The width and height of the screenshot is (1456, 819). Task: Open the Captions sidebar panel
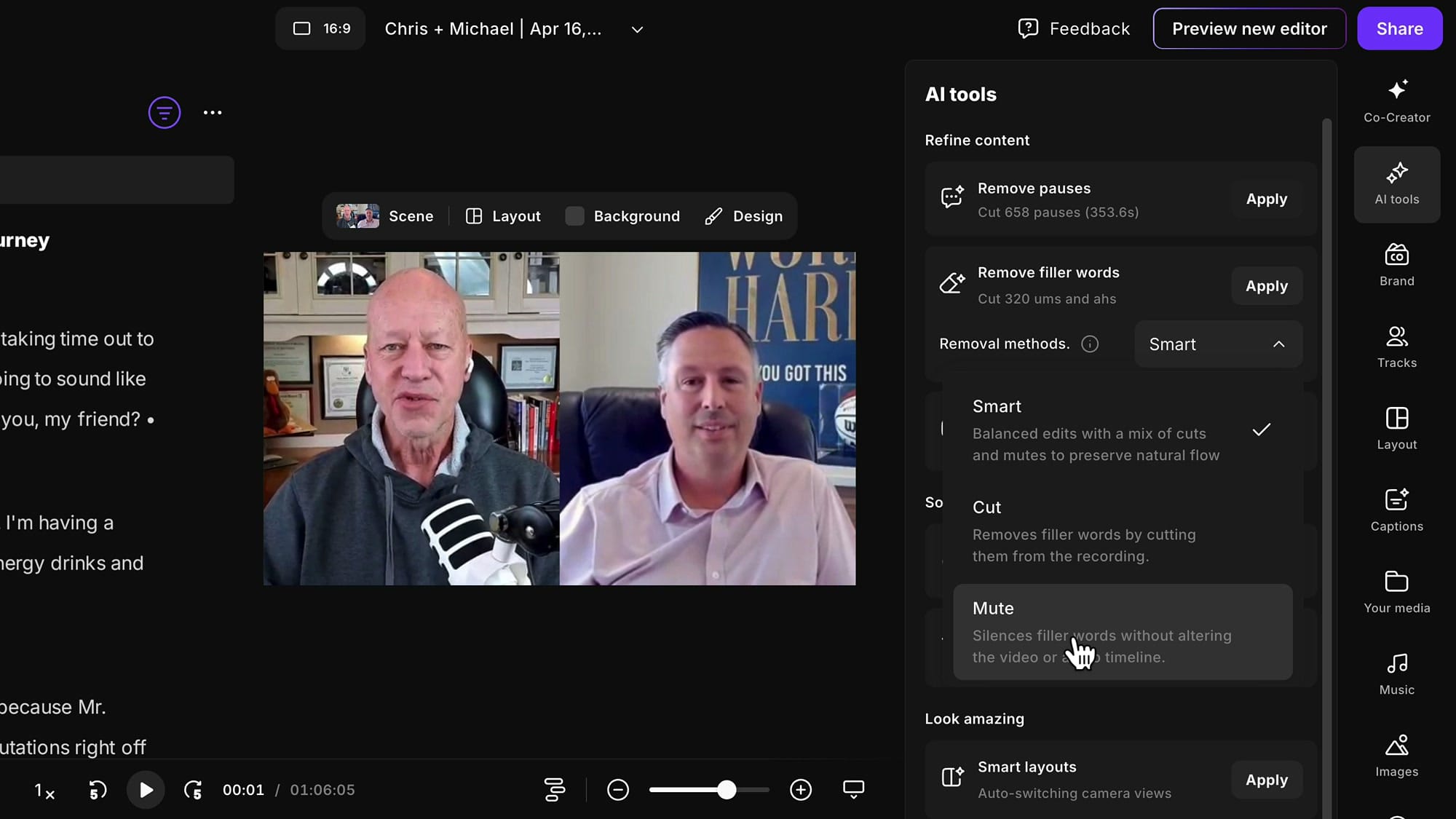[1396, 510]
